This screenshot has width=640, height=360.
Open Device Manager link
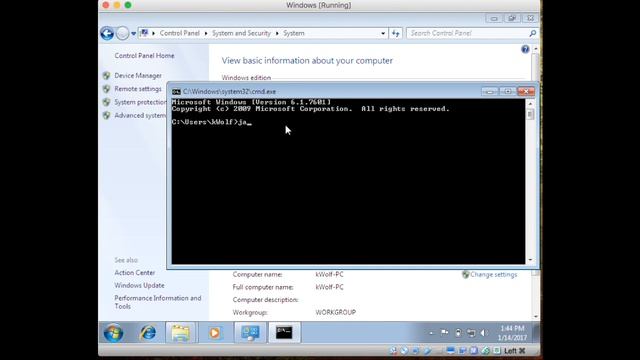pos(138,76)
